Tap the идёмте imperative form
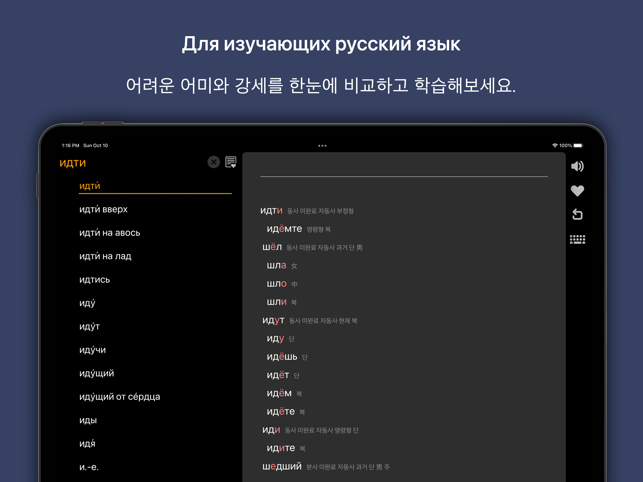 coord(284,229)
